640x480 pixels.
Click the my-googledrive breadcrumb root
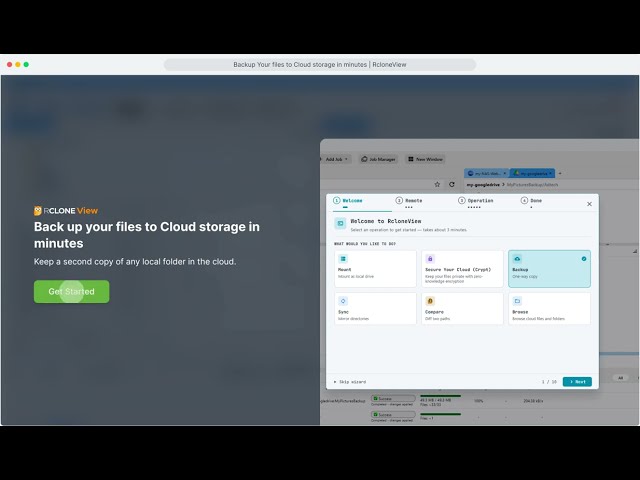point(483,185)
